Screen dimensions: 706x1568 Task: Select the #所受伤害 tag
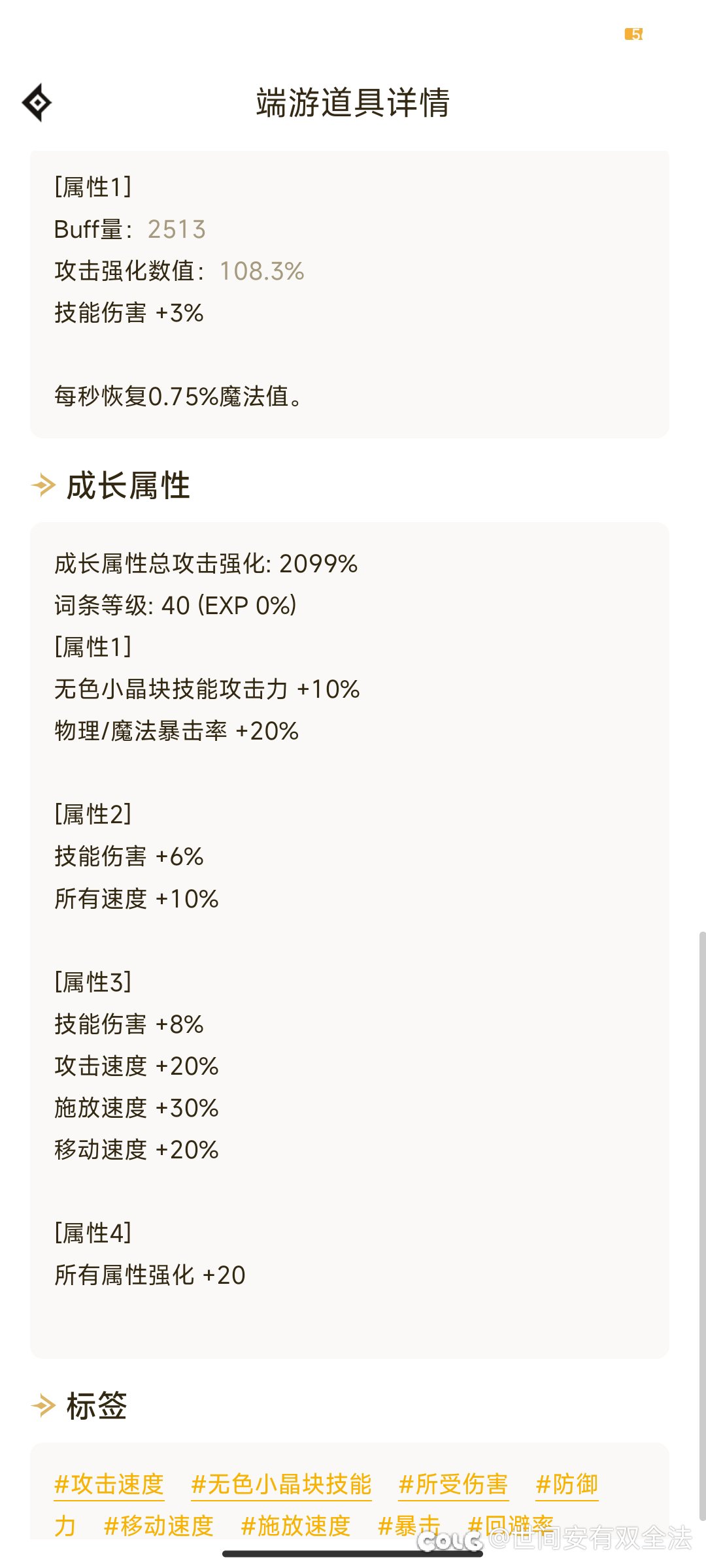tap(454, 1484)
